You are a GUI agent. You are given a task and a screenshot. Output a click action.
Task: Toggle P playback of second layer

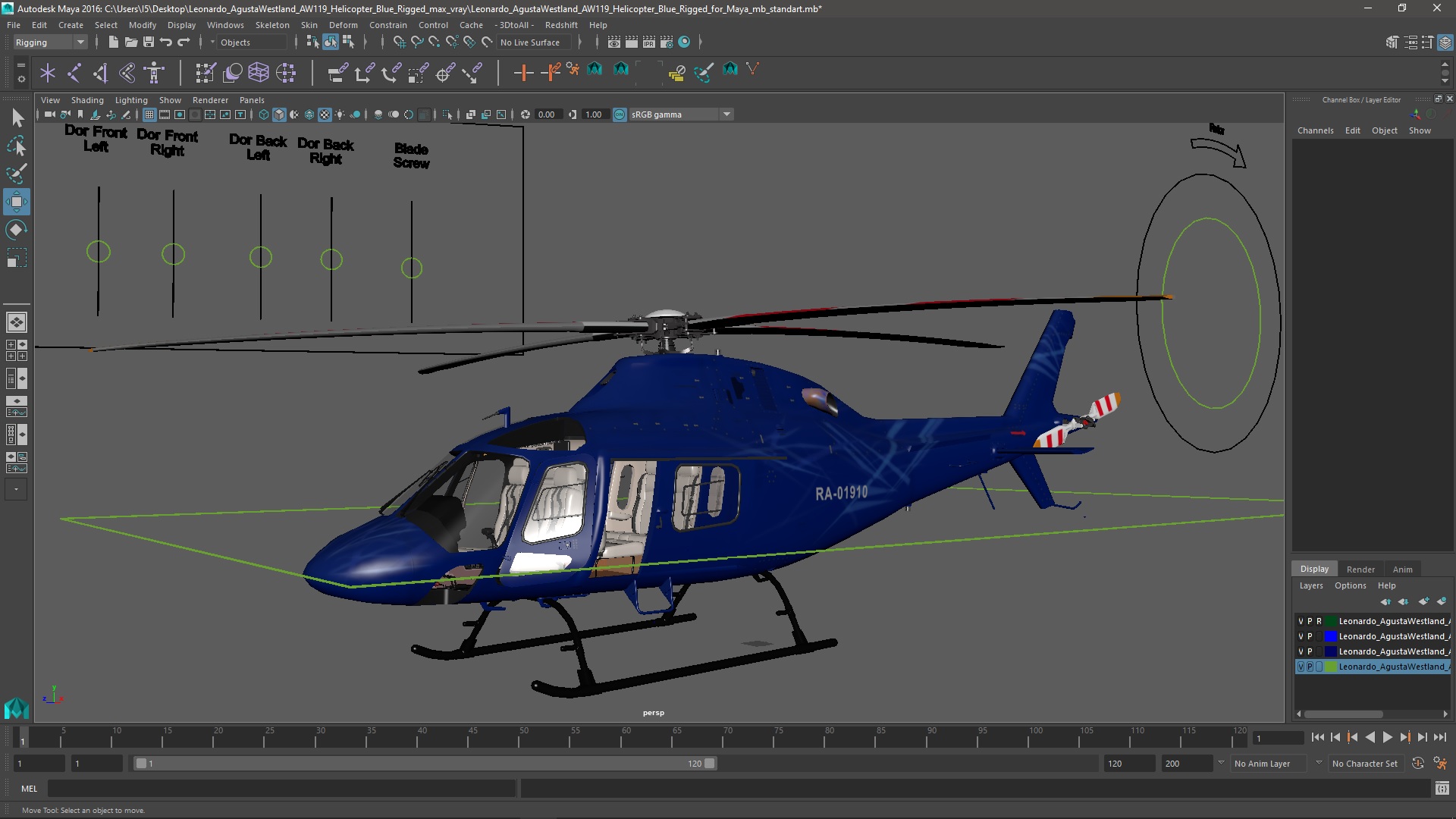(1310, 636)
